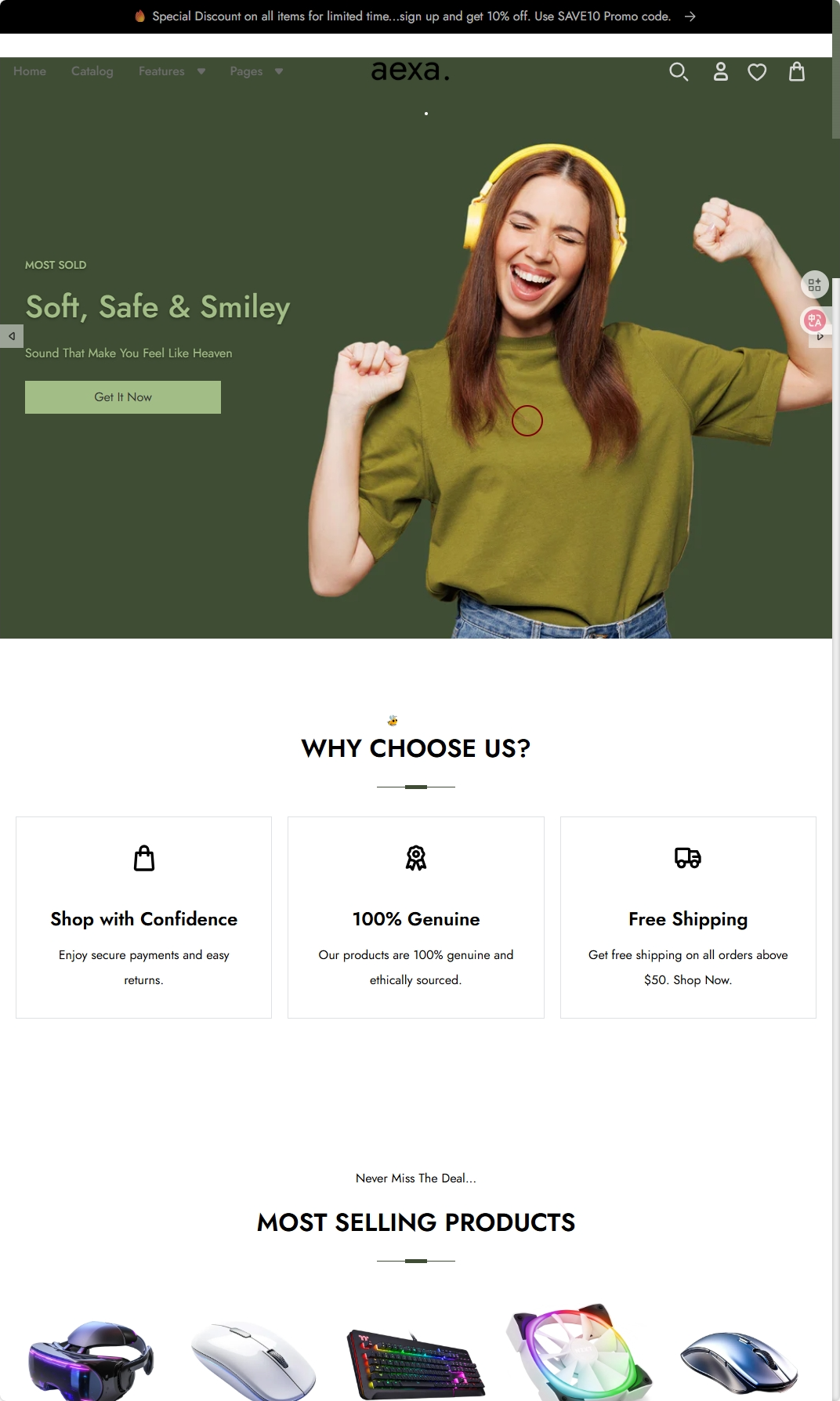The width and height of the screenshot is (840, 1401).
Task: Open the RGB keyboard product thumbnail
Action: tap(416, 1363)
